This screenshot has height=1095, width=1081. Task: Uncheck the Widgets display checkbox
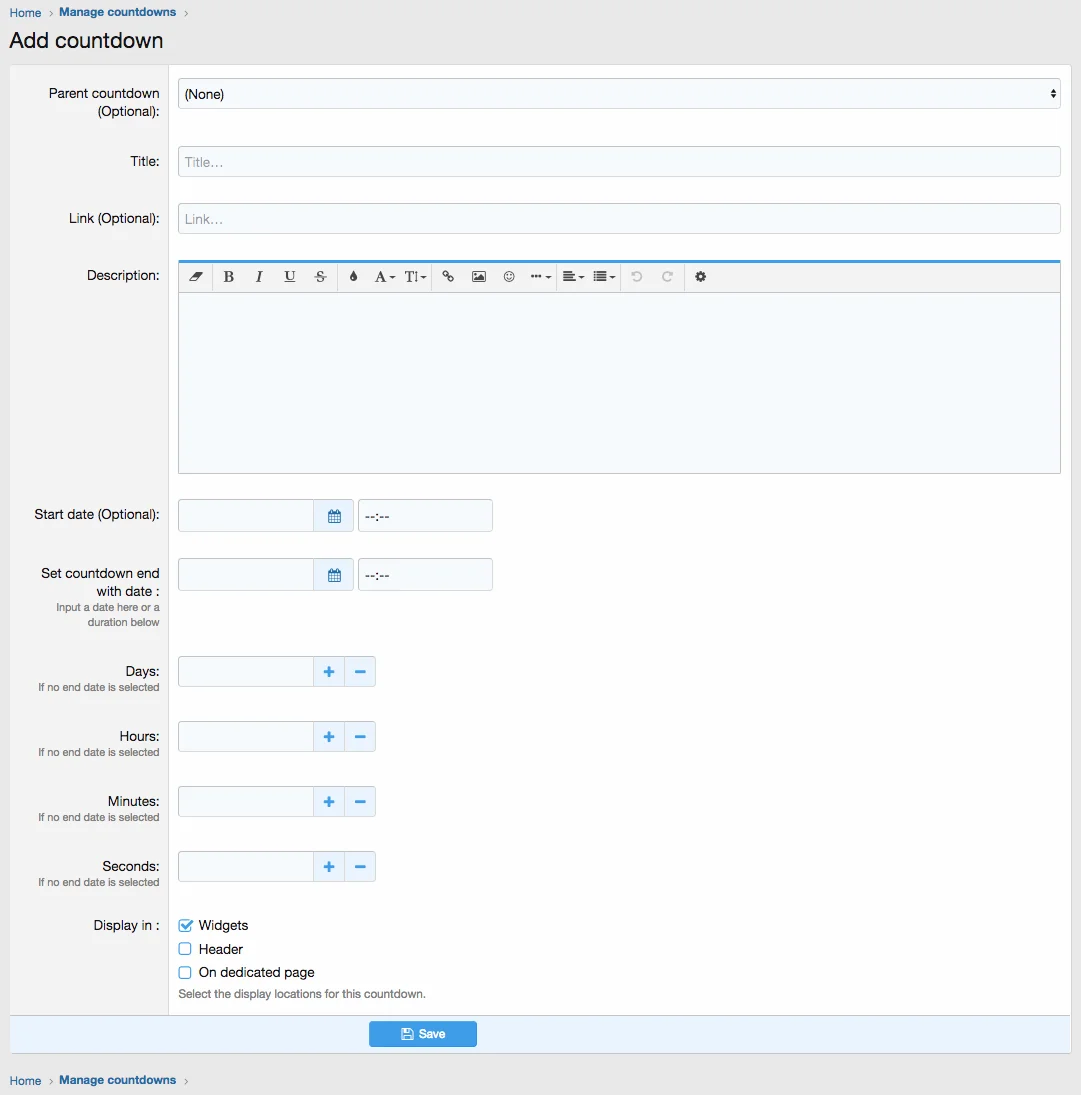click(x=185, y=926)
